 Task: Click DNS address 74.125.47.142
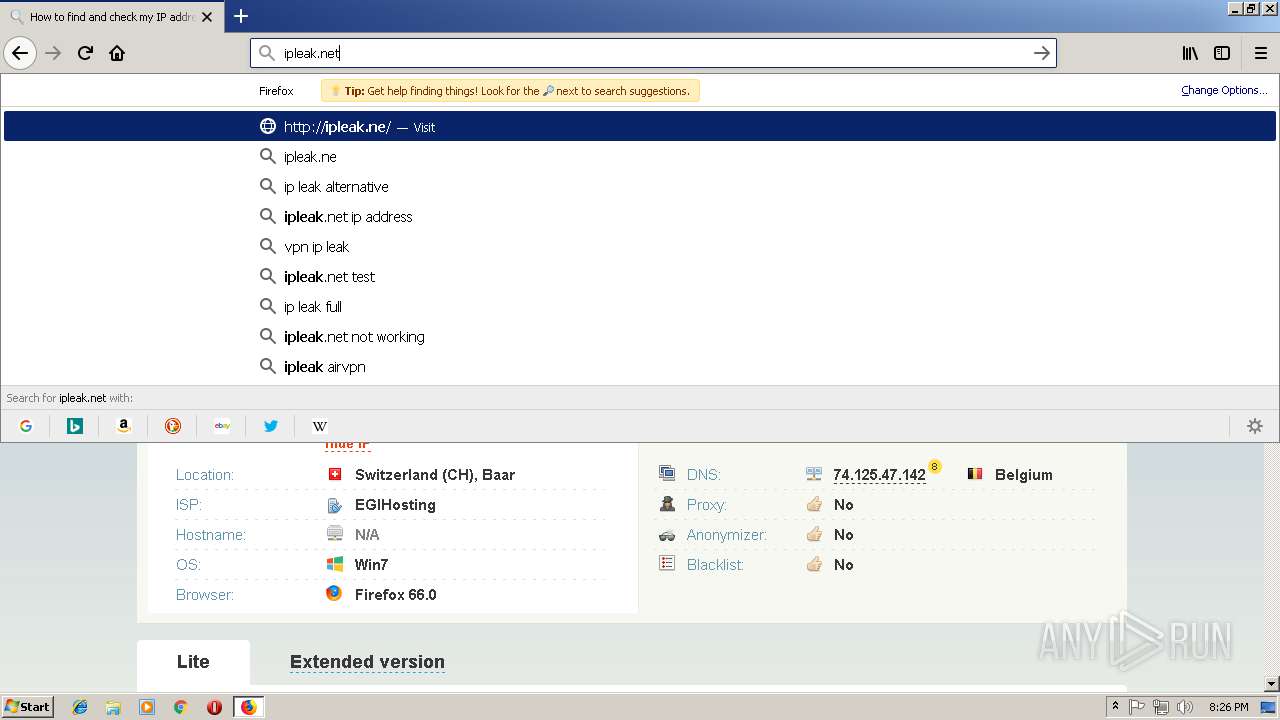[x=879, y=475]
